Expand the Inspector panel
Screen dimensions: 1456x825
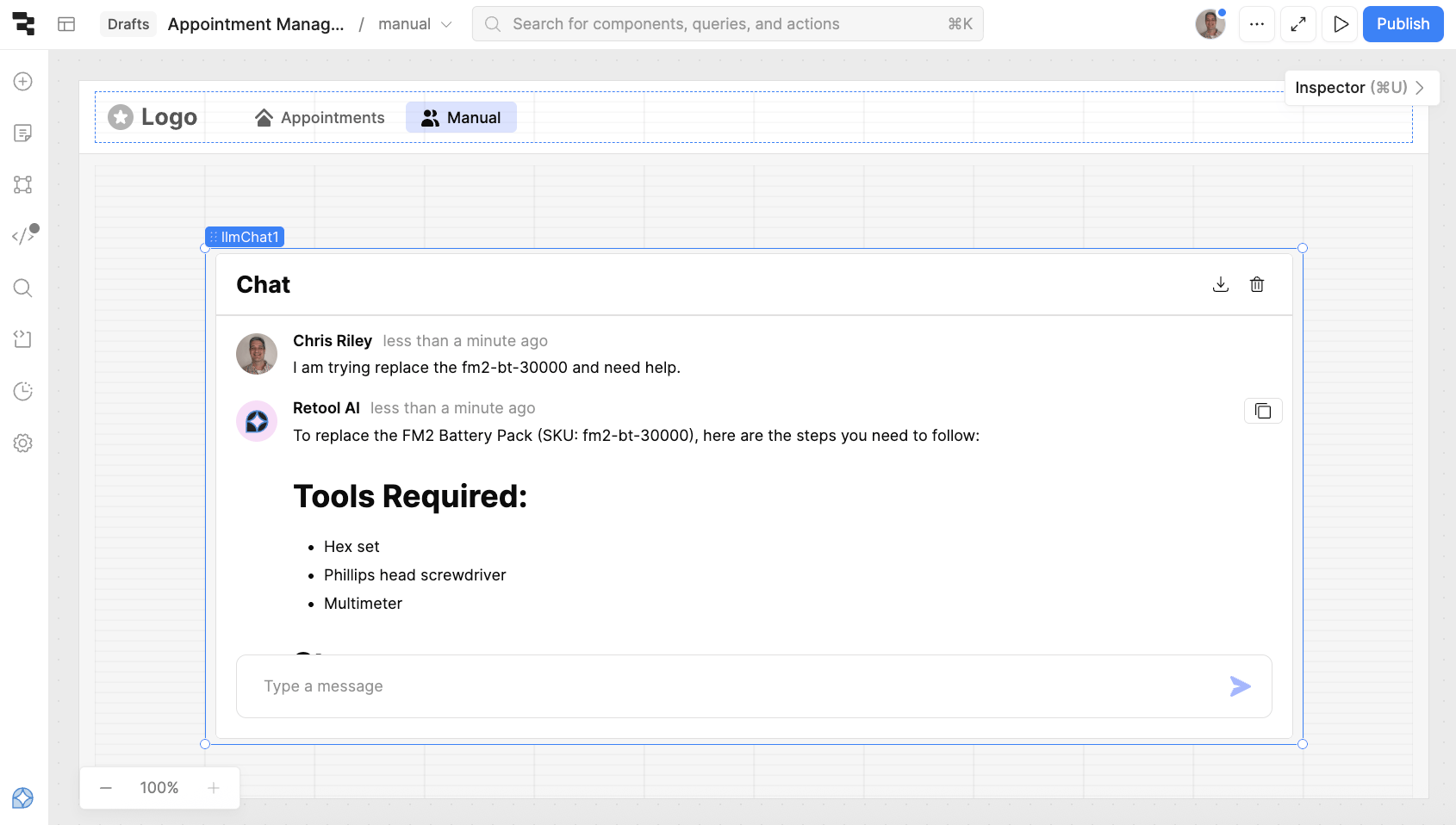(1360, 88)
